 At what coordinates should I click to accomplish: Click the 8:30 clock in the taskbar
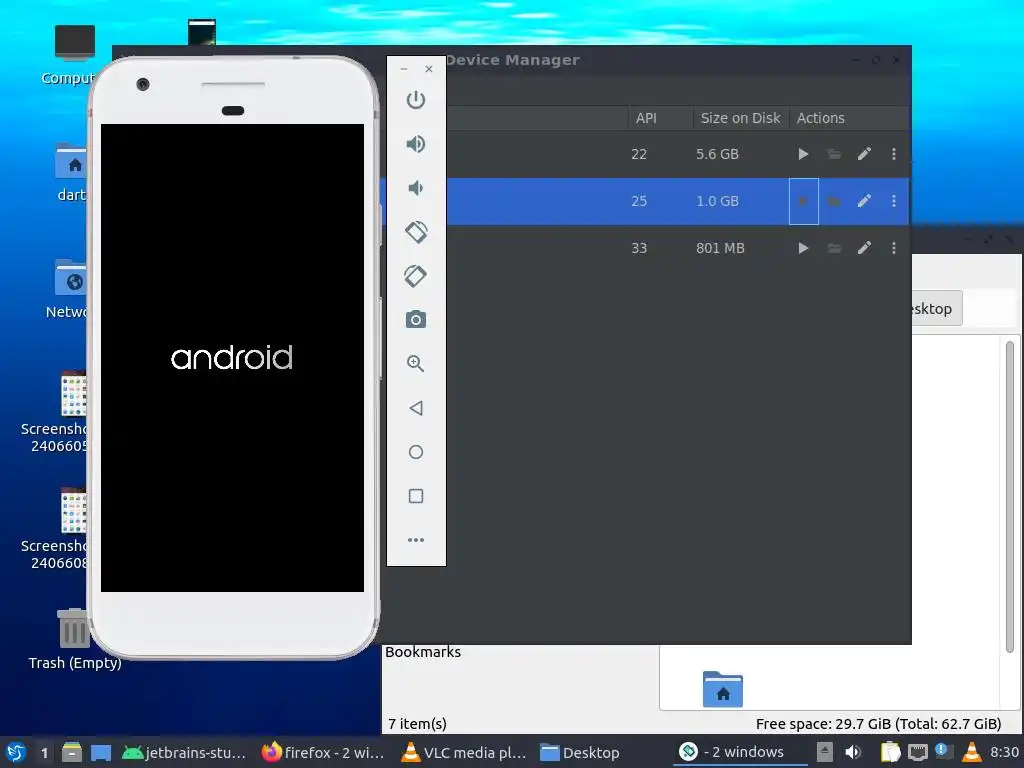pyautogui.click(x=1004, y=752)
